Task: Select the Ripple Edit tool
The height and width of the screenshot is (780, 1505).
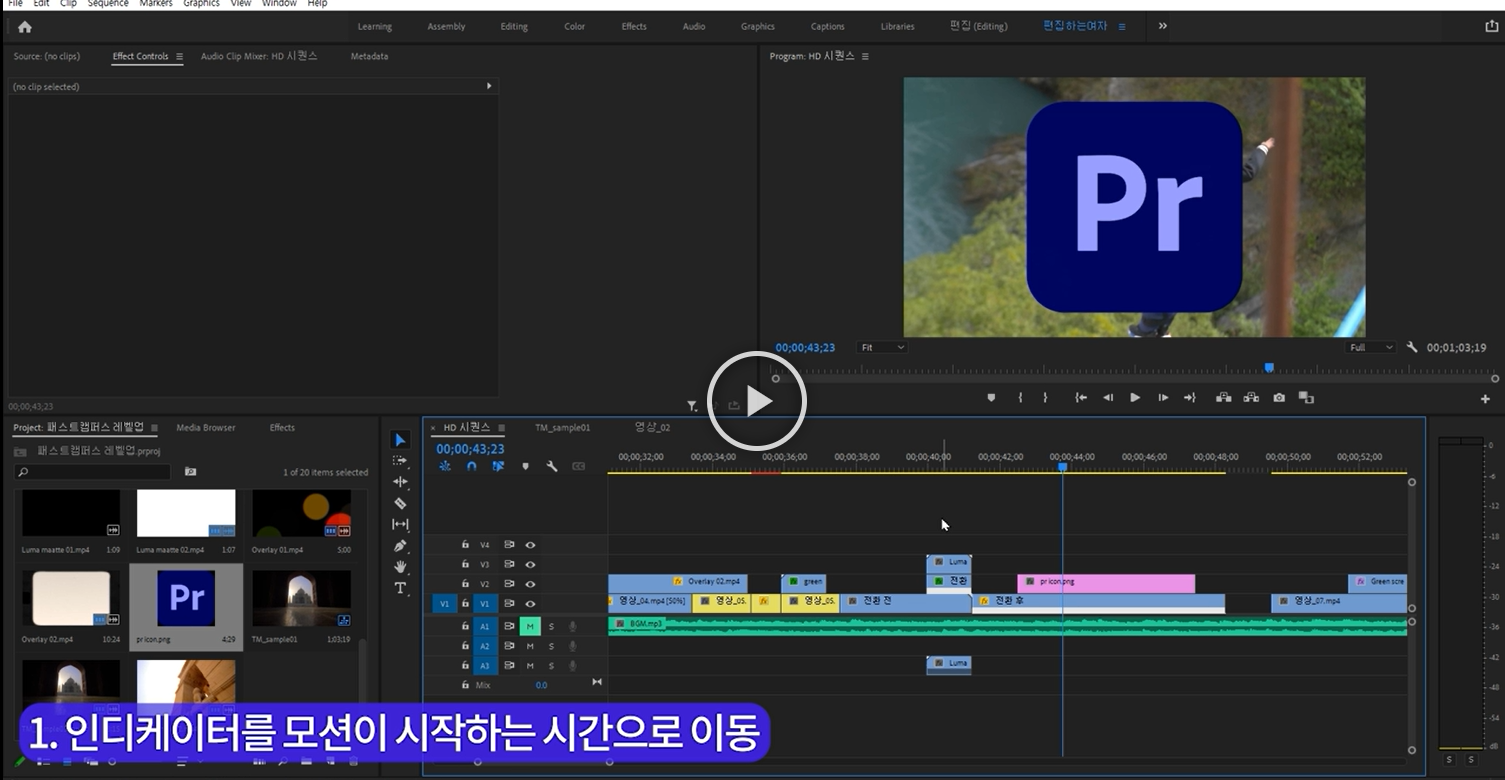Action: coord(400,482)
